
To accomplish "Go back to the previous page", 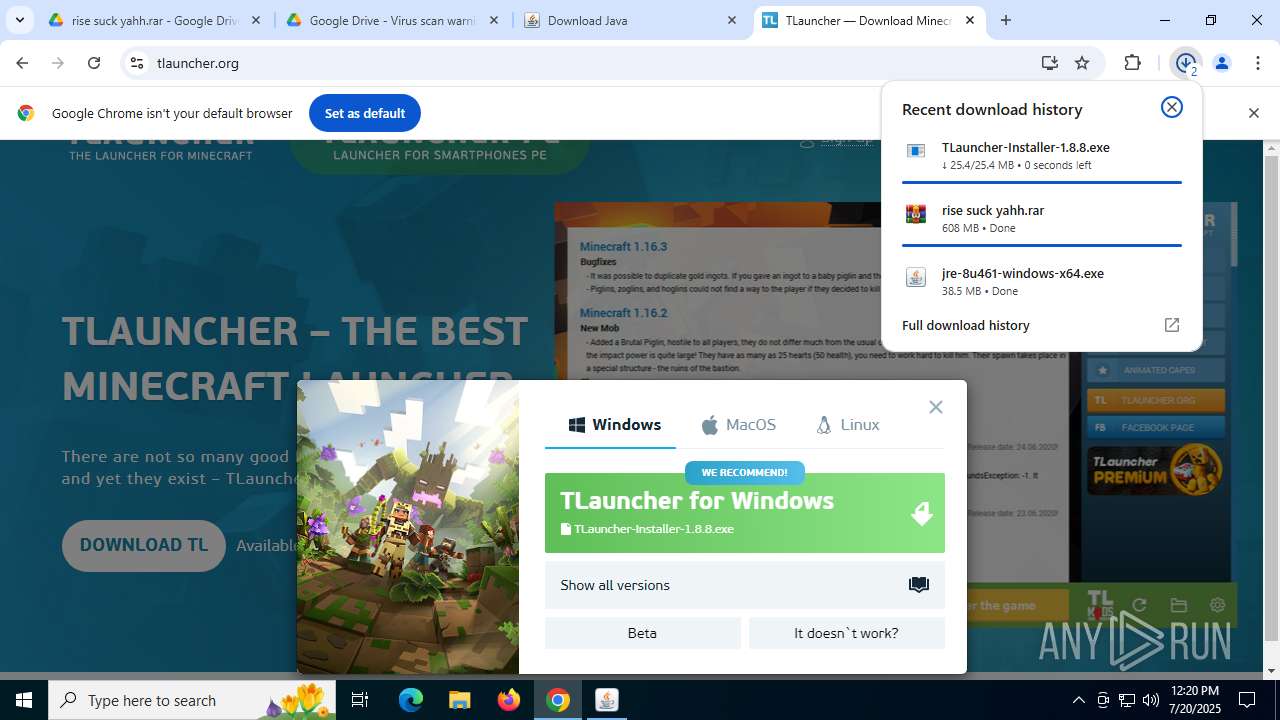I will (x=22, y=63).
